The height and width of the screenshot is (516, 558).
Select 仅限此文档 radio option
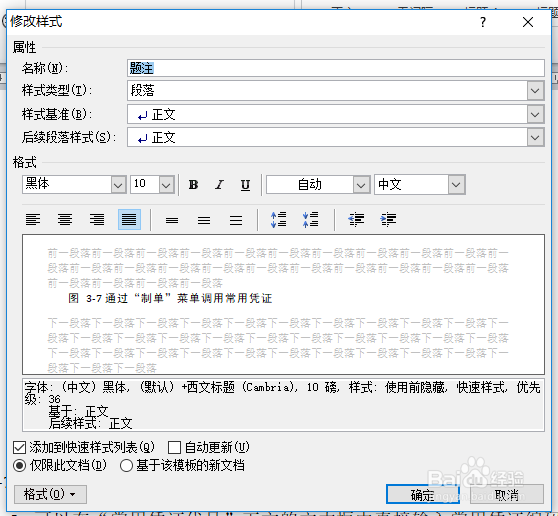coord(20,465)
